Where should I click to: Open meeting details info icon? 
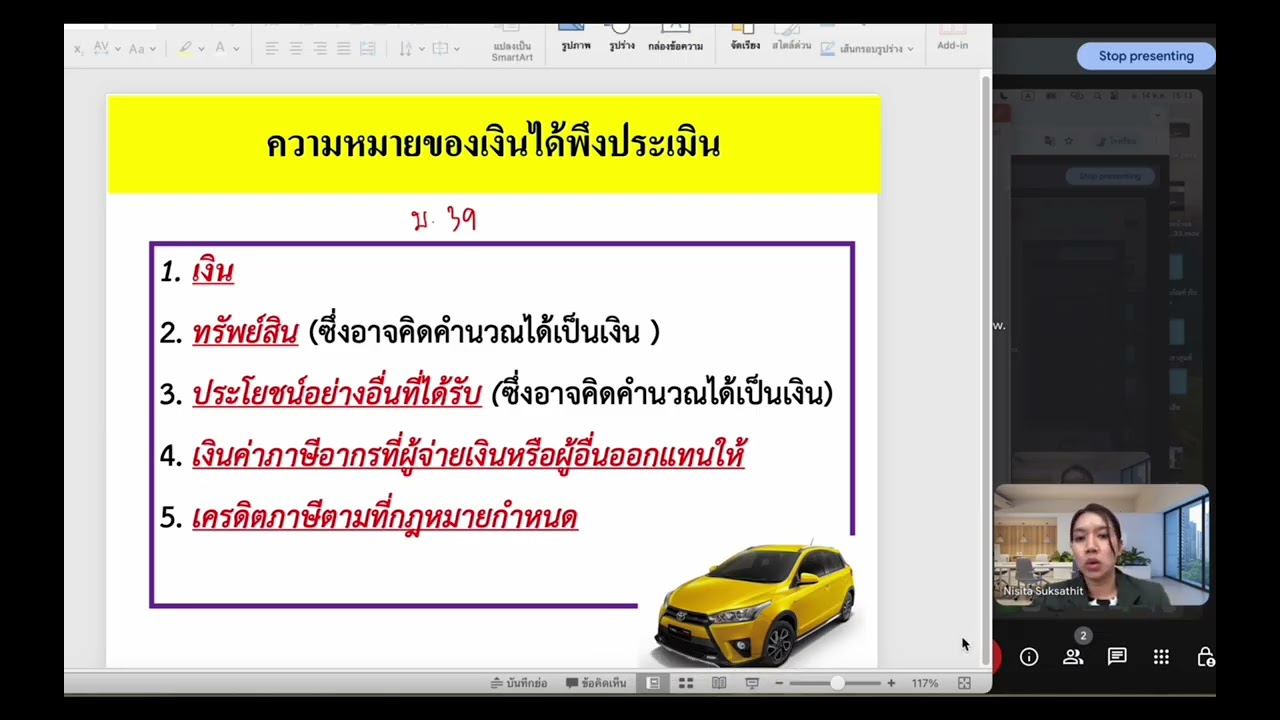pyautogui.click(x=1029, y=657)
